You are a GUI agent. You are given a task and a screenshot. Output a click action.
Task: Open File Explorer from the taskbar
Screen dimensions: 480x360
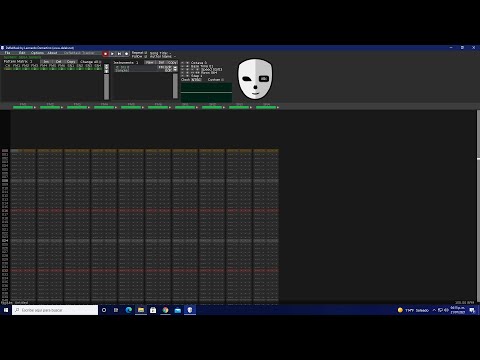point(141,310)
